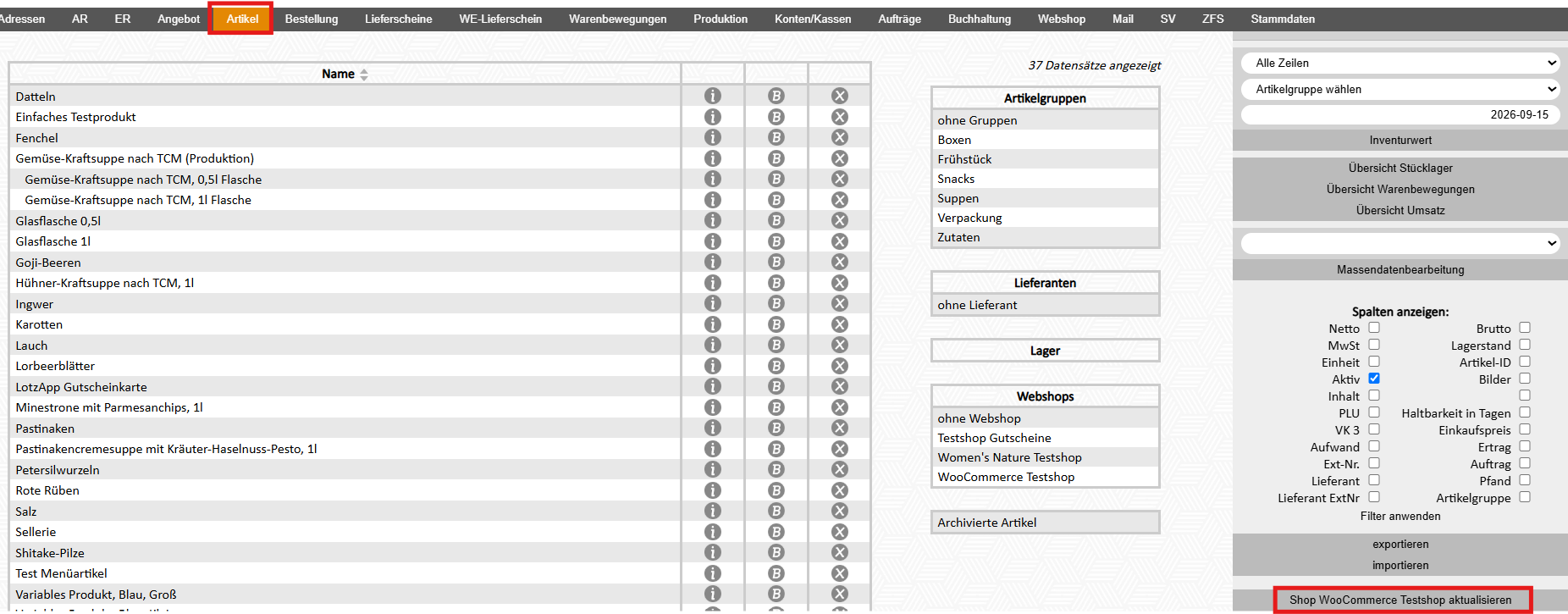
Task: Uncheck the Aktiv column checkbox
Action: (1374, 379)
